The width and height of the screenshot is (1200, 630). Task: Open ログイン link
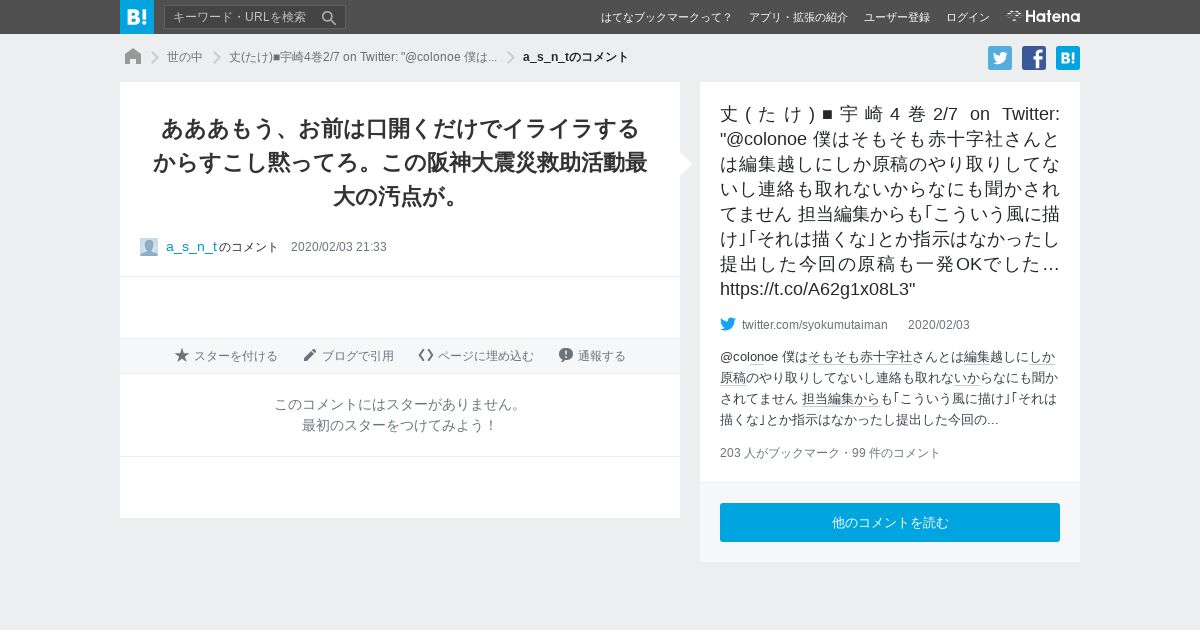(x=968, y=17)
